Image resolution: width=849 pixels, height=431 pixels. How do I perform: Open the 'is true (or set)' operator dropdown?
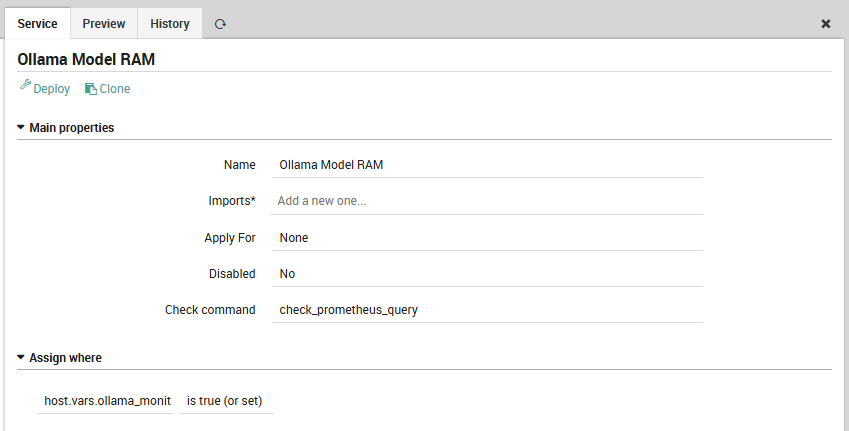226,400
